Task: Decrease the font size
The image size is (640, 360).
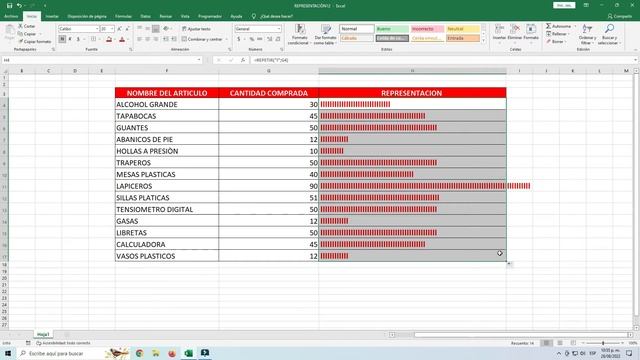Action: point(127,29)
